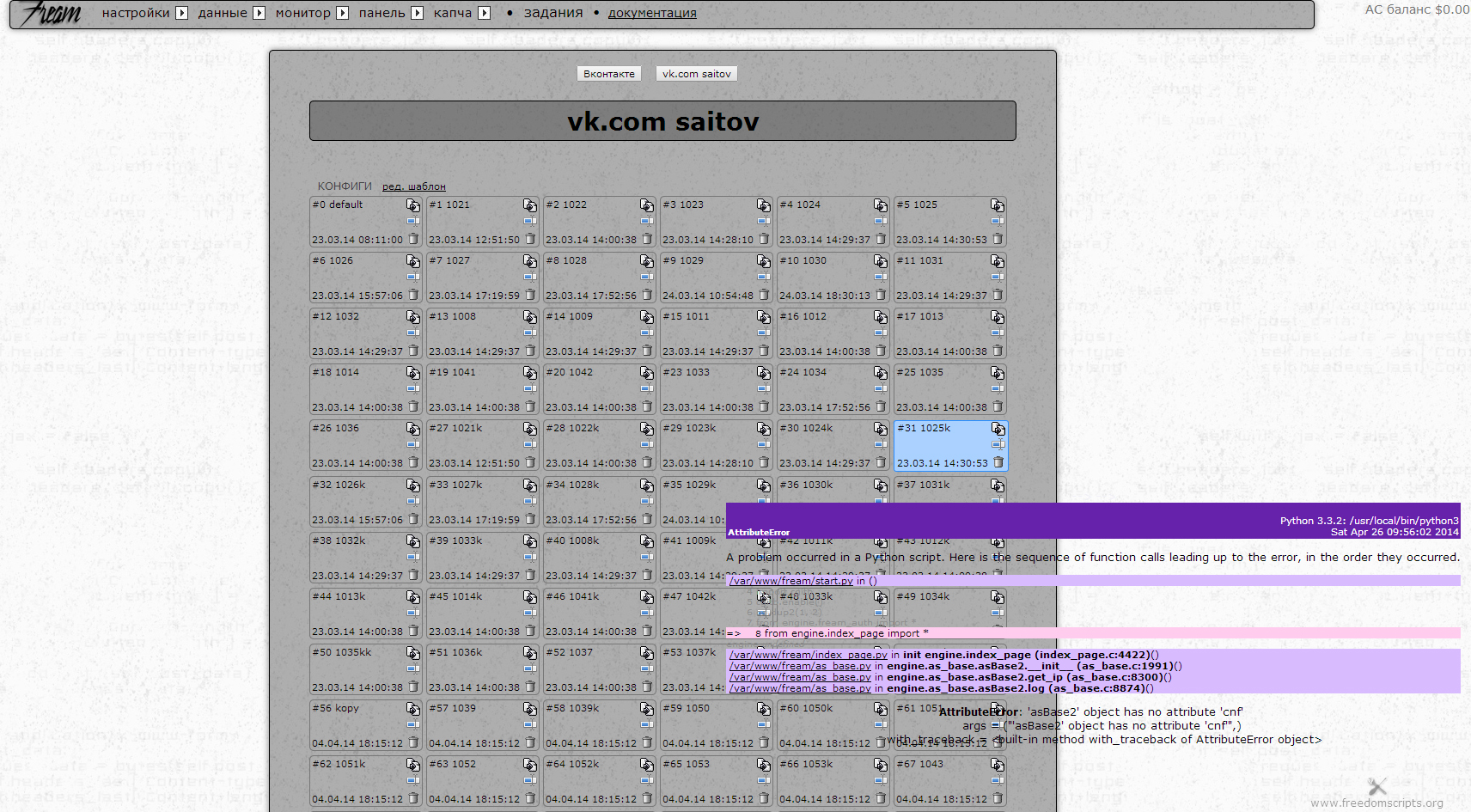Delete config #6 1026 with trash icon
The width and height of the screenshot is (1471, 812).
413,295
